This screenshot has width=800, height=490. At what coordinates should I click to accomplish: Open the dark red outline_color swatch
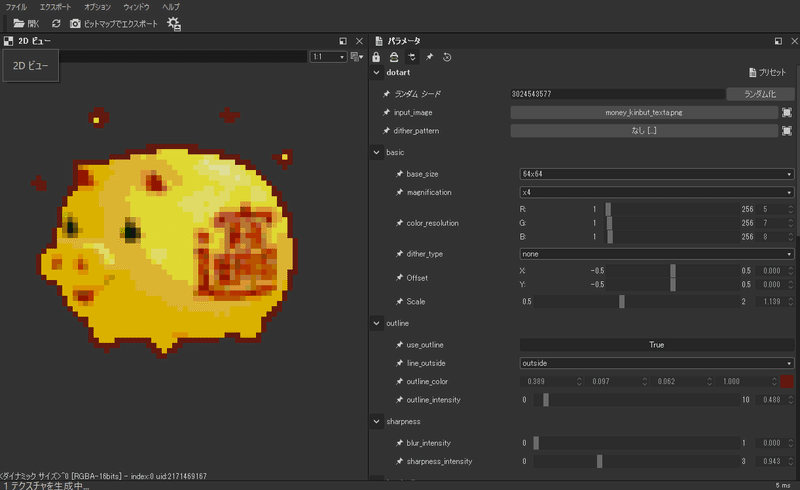coord(787,382)
